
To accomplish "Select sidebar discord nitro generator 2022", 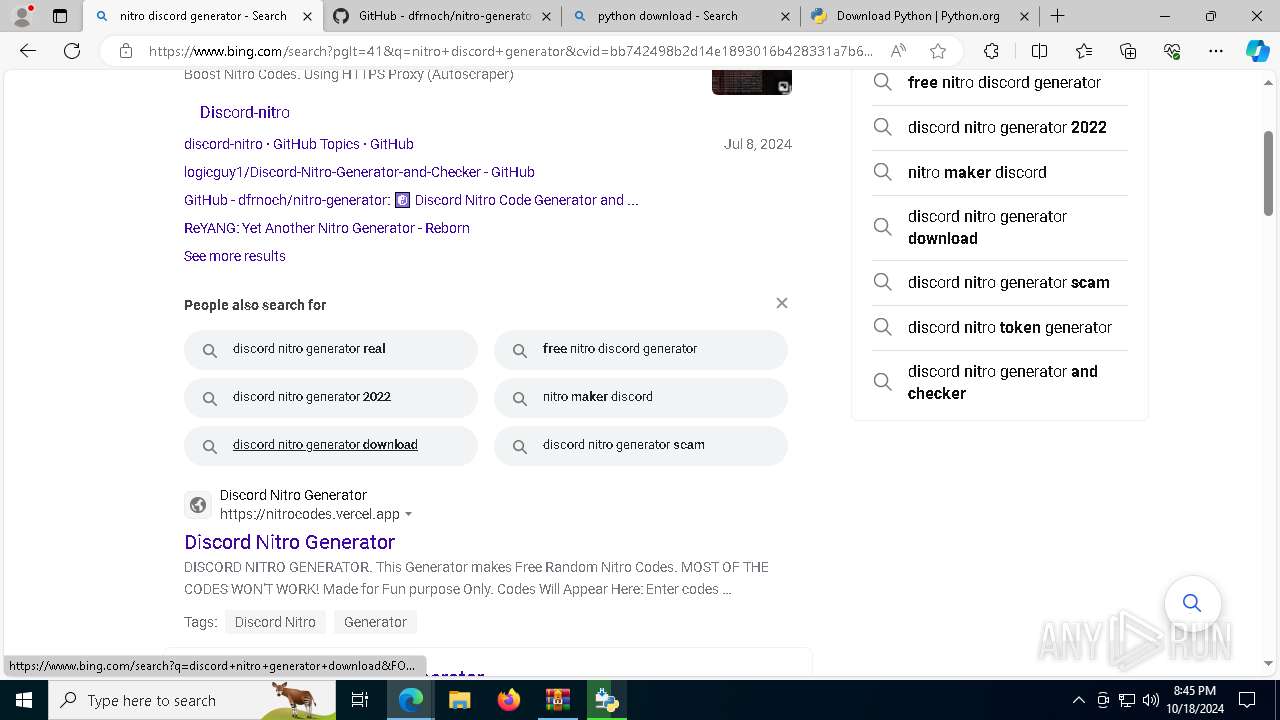I will (1000, 127).
